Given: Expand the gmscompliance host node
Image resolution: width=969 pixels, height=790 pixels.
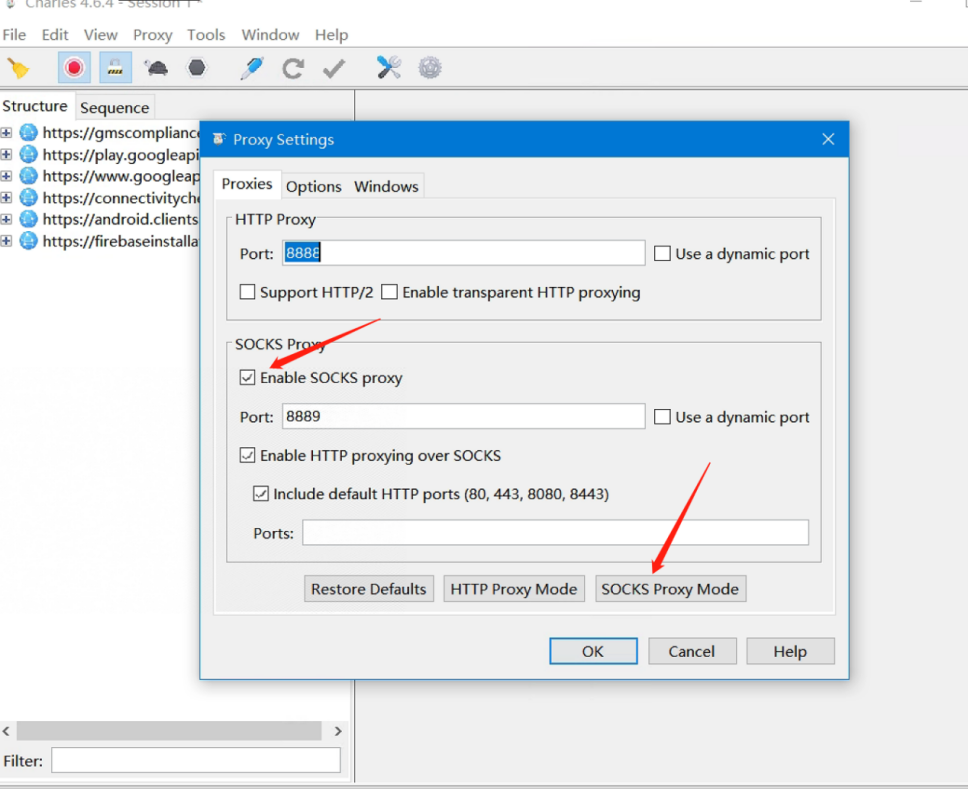Looking at the screenshot, I should tap(6, 132).
